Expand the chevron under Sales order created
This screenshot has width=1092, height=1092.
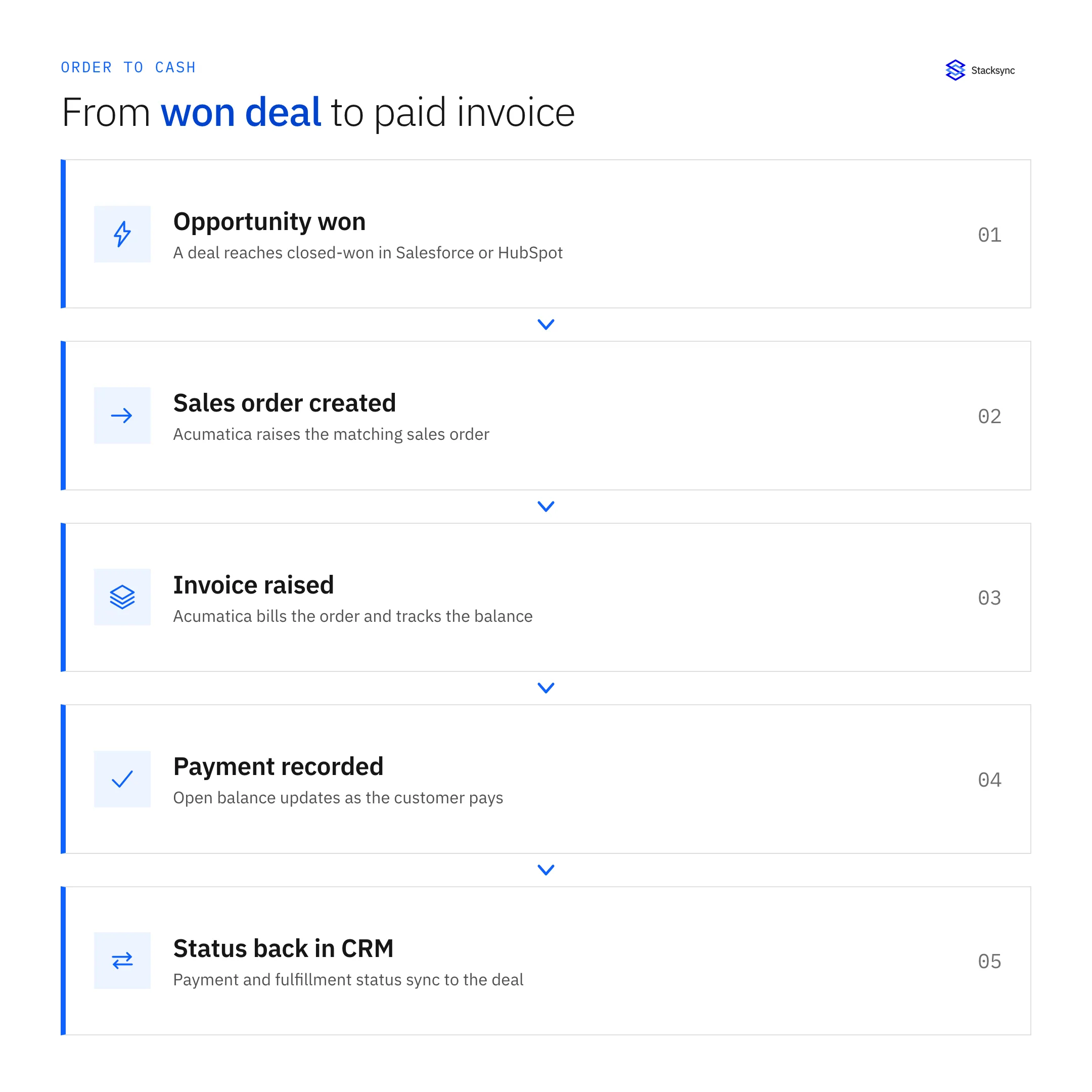tap(545, 507)
